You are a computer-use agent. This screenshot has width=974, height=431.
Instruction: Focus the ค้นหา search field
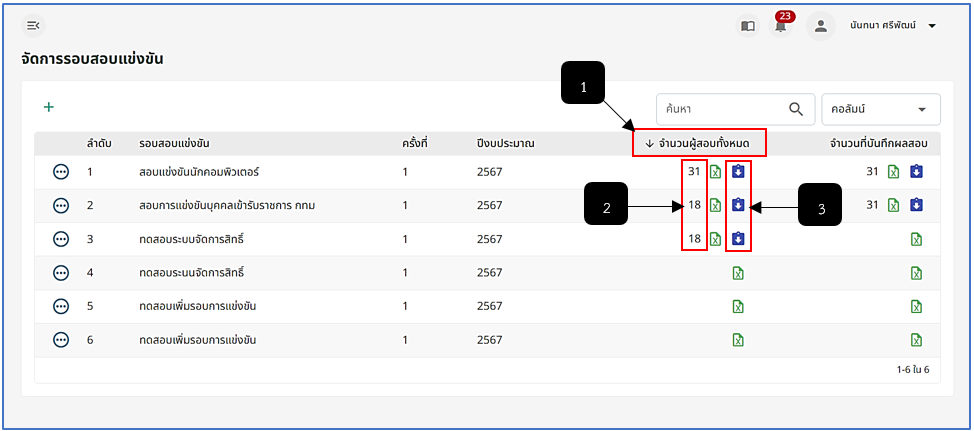721,109
